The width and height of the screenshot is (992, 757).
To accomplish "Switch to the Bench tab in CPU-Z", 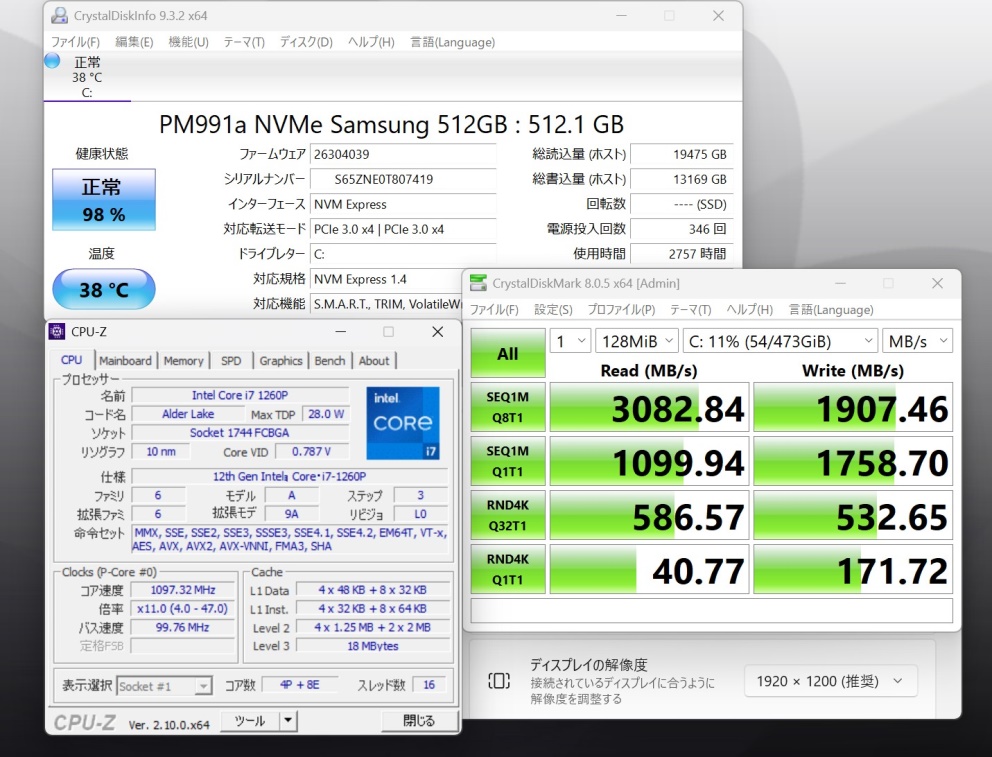I will click(x=330, y=360).
